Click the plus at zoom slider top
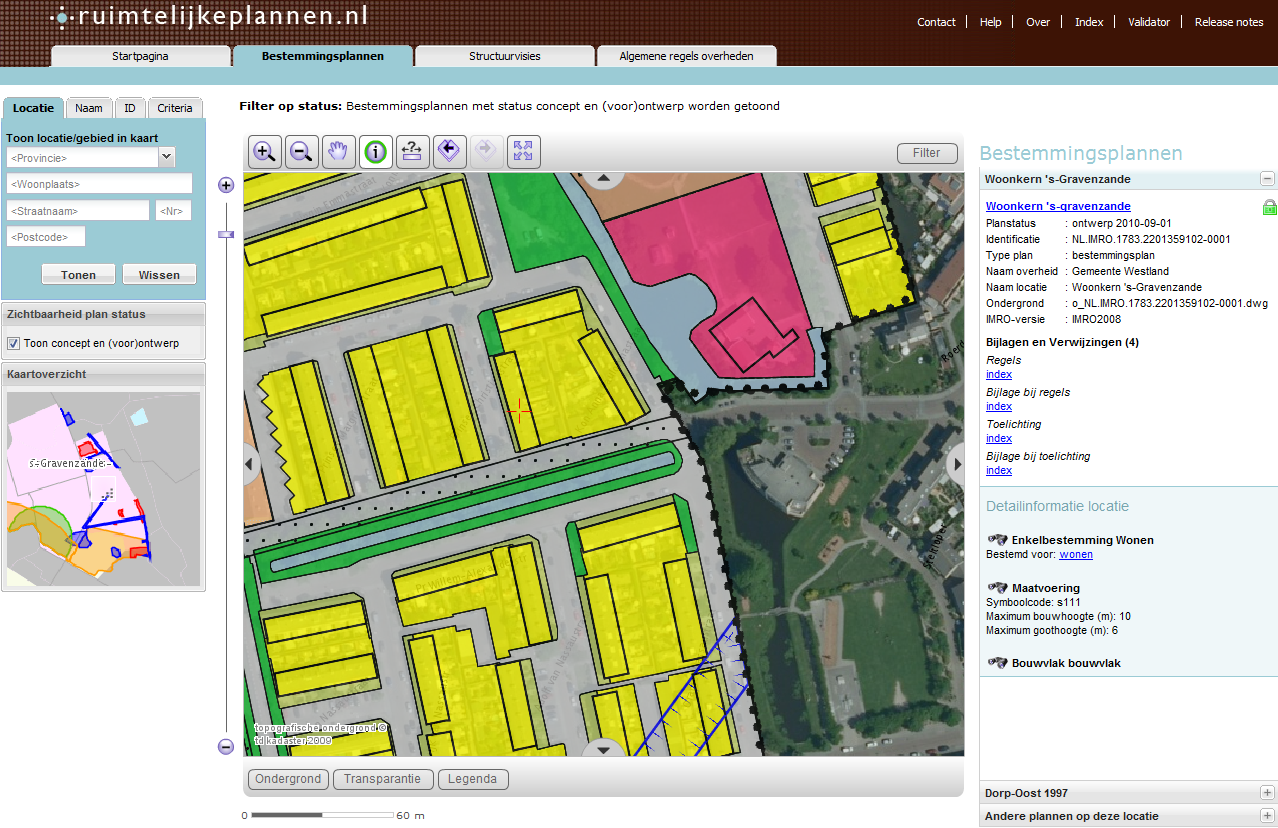This screenshot has width=1278, height=828. pyautogui.click(x=226, y=185)
